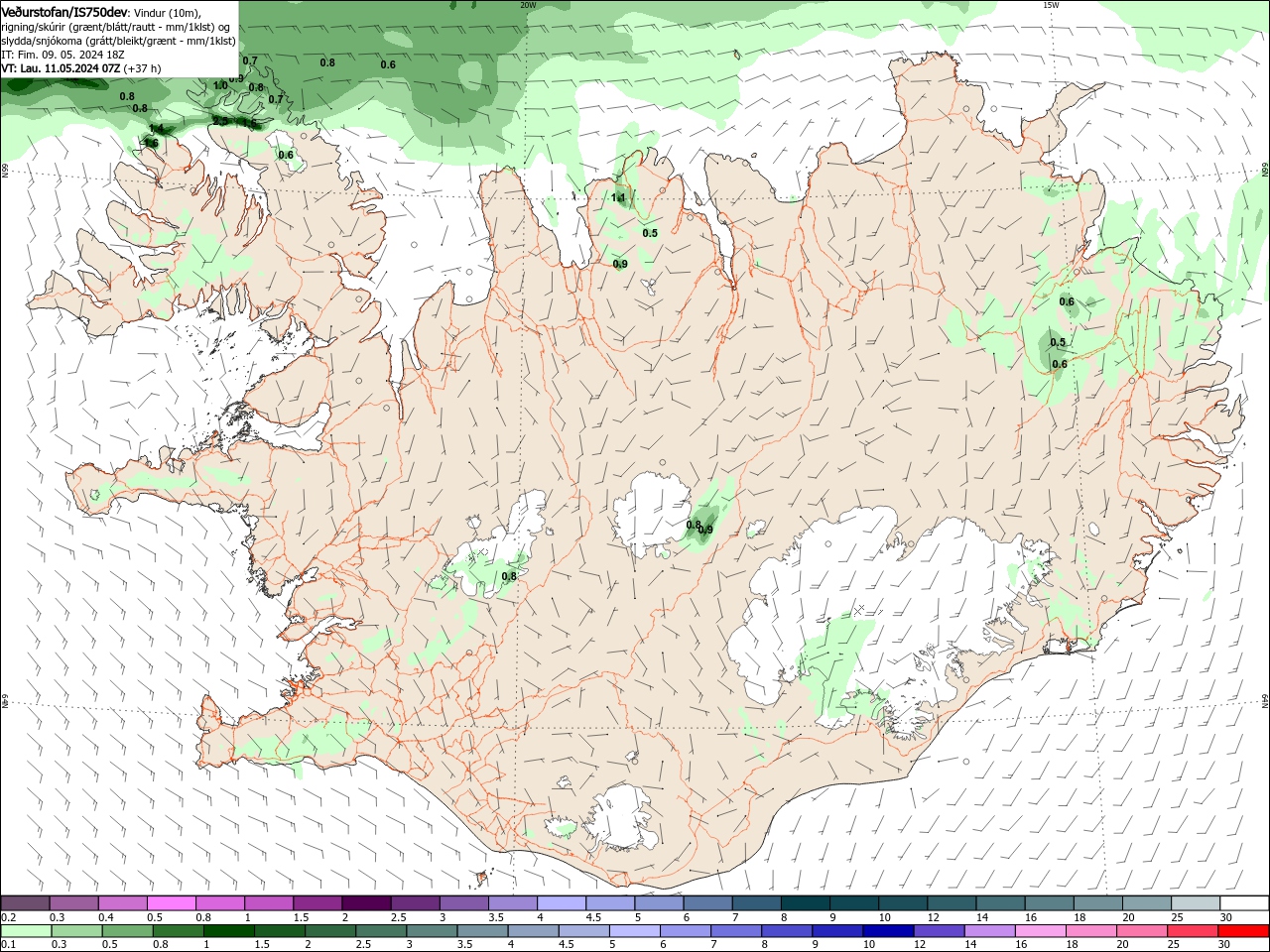Click the "1.4" precipitation value on the map
Screen dimensions: 1270x952
(x=157, y=129)
